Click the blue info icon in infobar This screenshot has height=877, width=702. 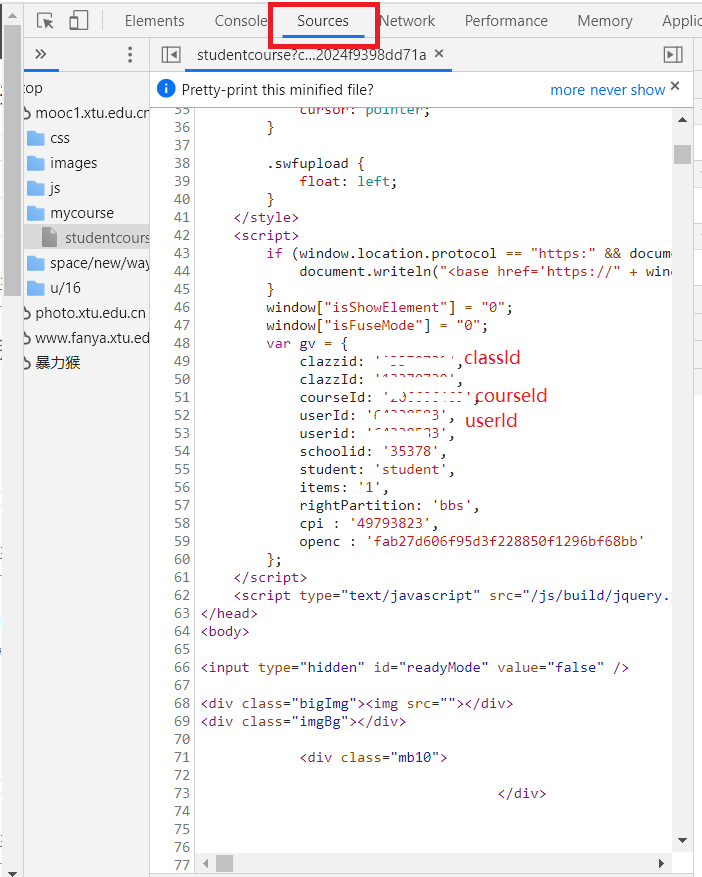pos(167,89)
